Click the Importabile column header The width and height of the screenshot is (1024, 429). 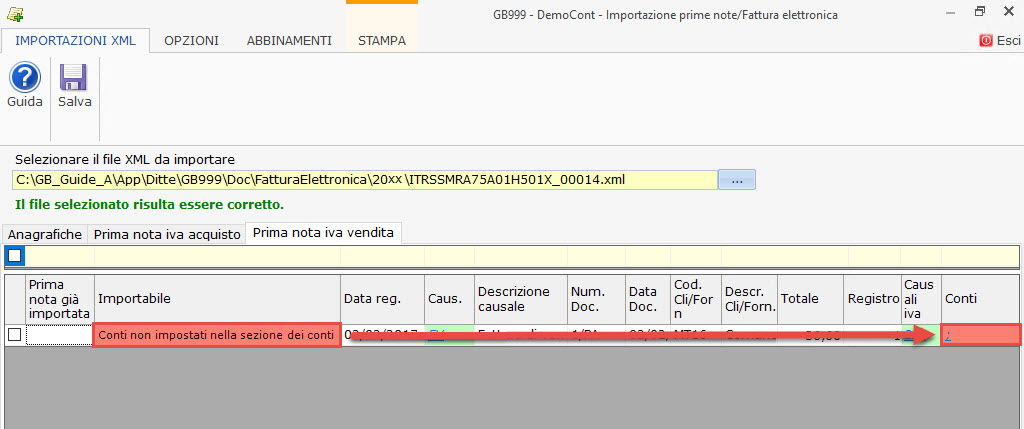point(134,298)
